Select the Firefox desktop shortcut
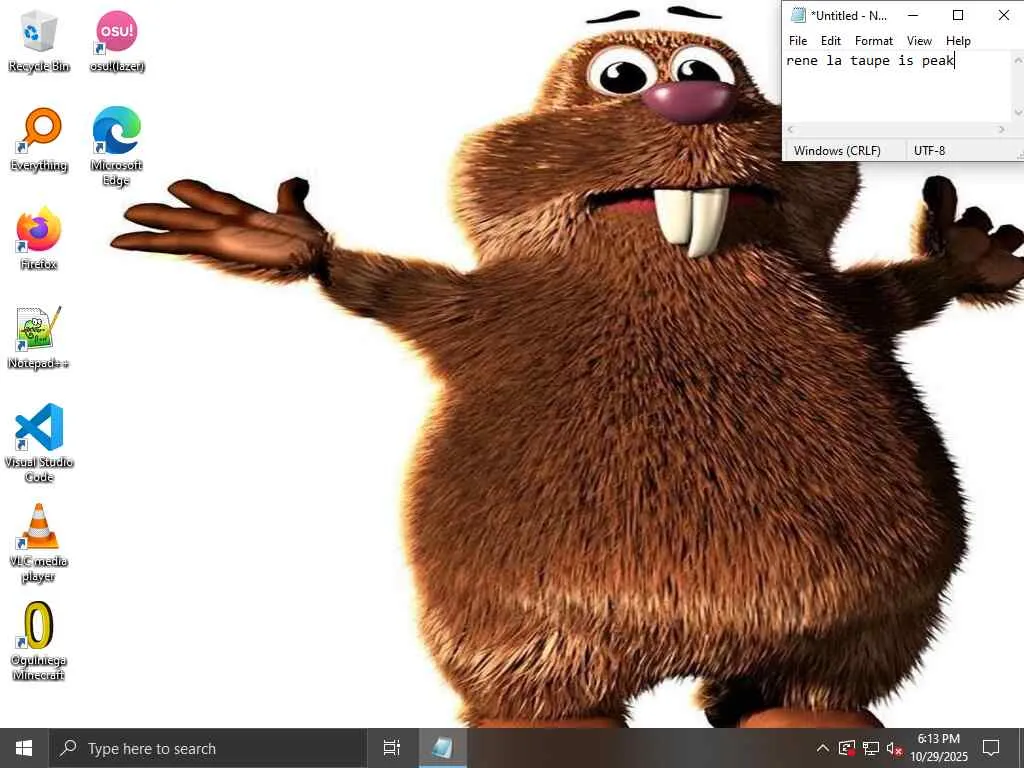This screenshot has width=1024, height=768. point(39,238)
